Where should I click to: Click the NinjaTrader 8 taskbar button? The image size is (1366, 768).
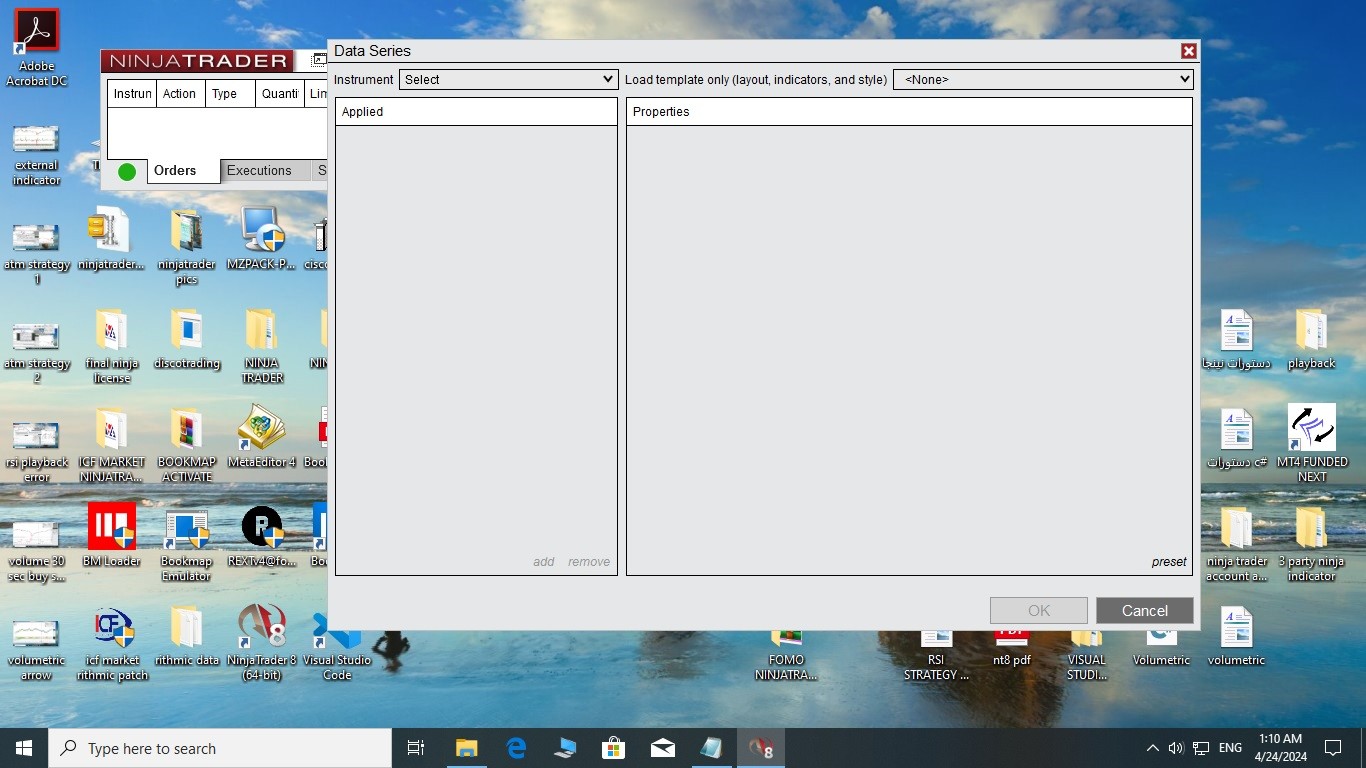(x=761, y=748)
